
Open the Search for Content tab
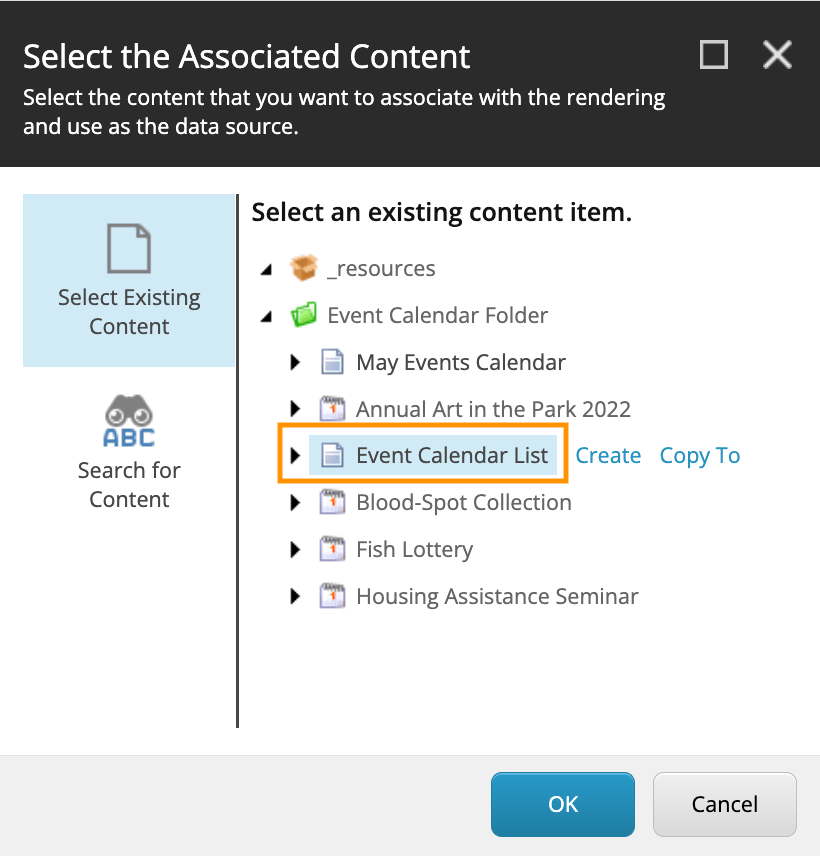click(x=129, y=453)
